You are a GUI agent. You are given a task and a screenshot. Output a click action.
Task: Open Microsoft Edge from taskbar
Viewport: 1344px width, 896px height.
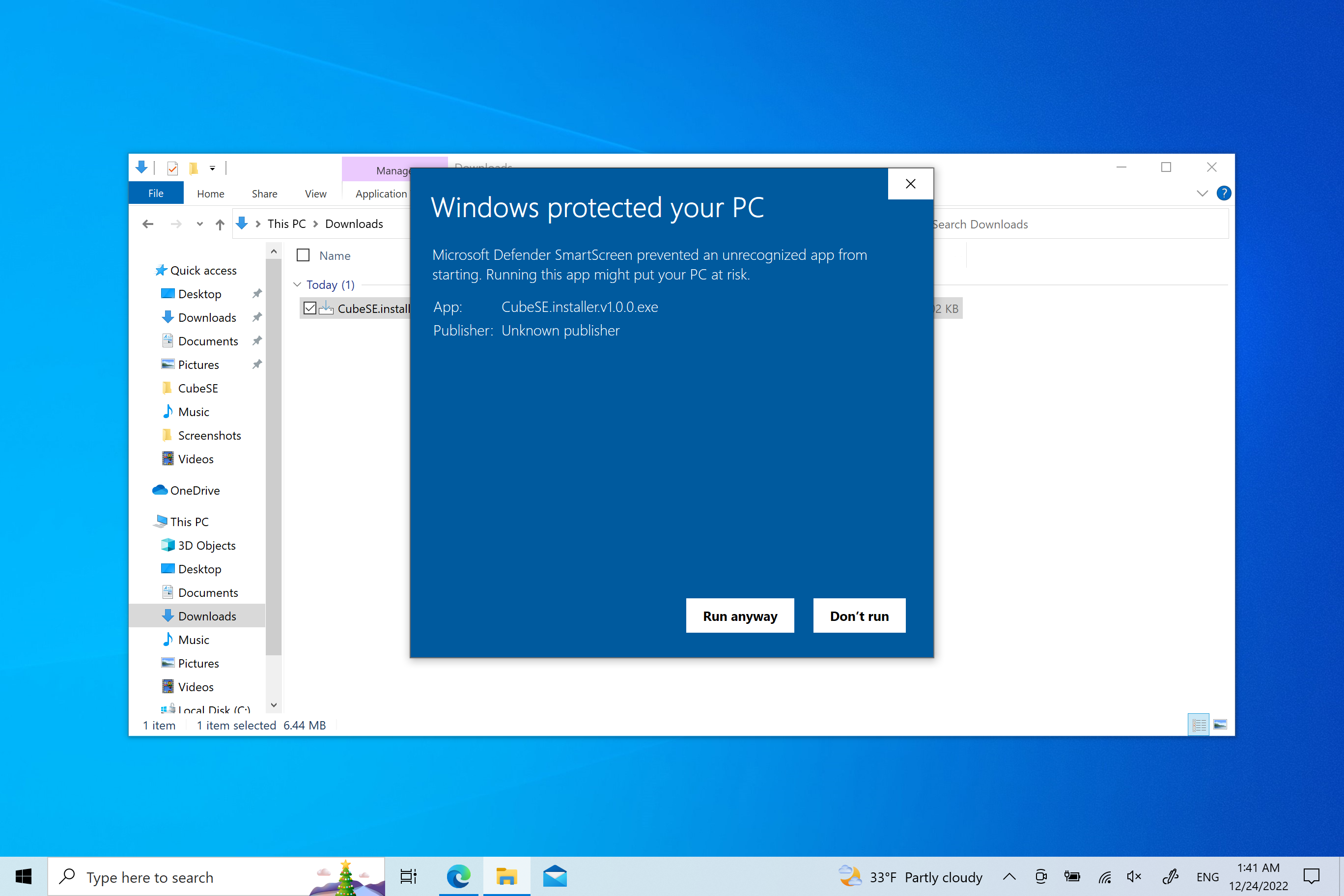pos(458,876)
